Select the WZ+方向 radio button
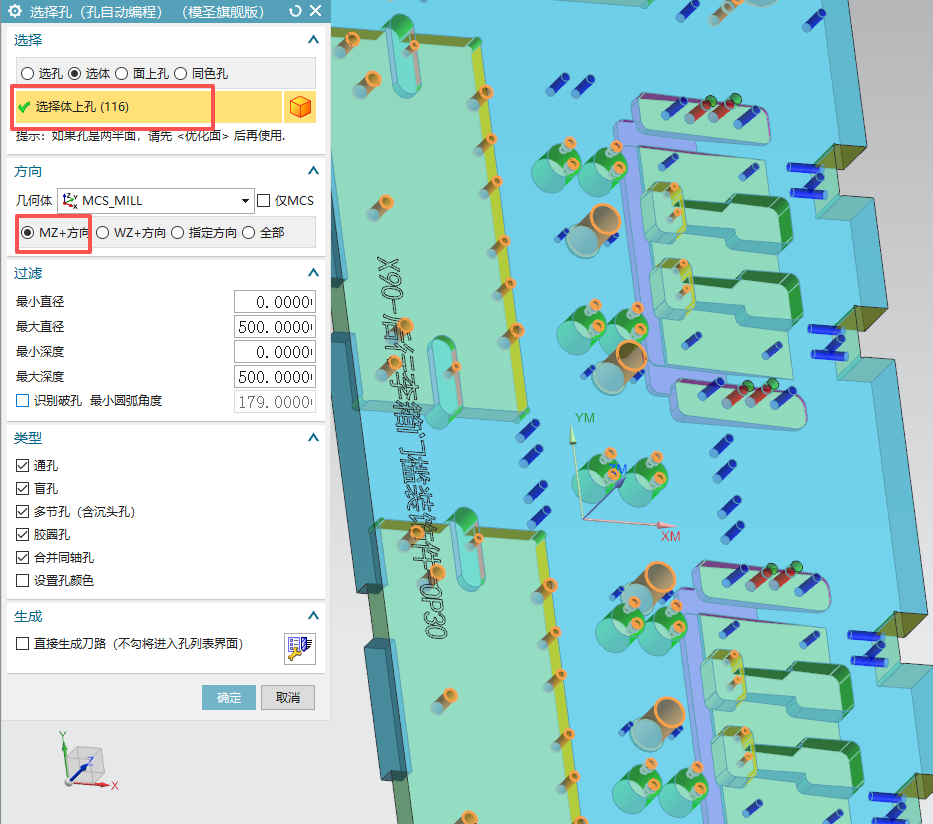 [x=102, y=233]
